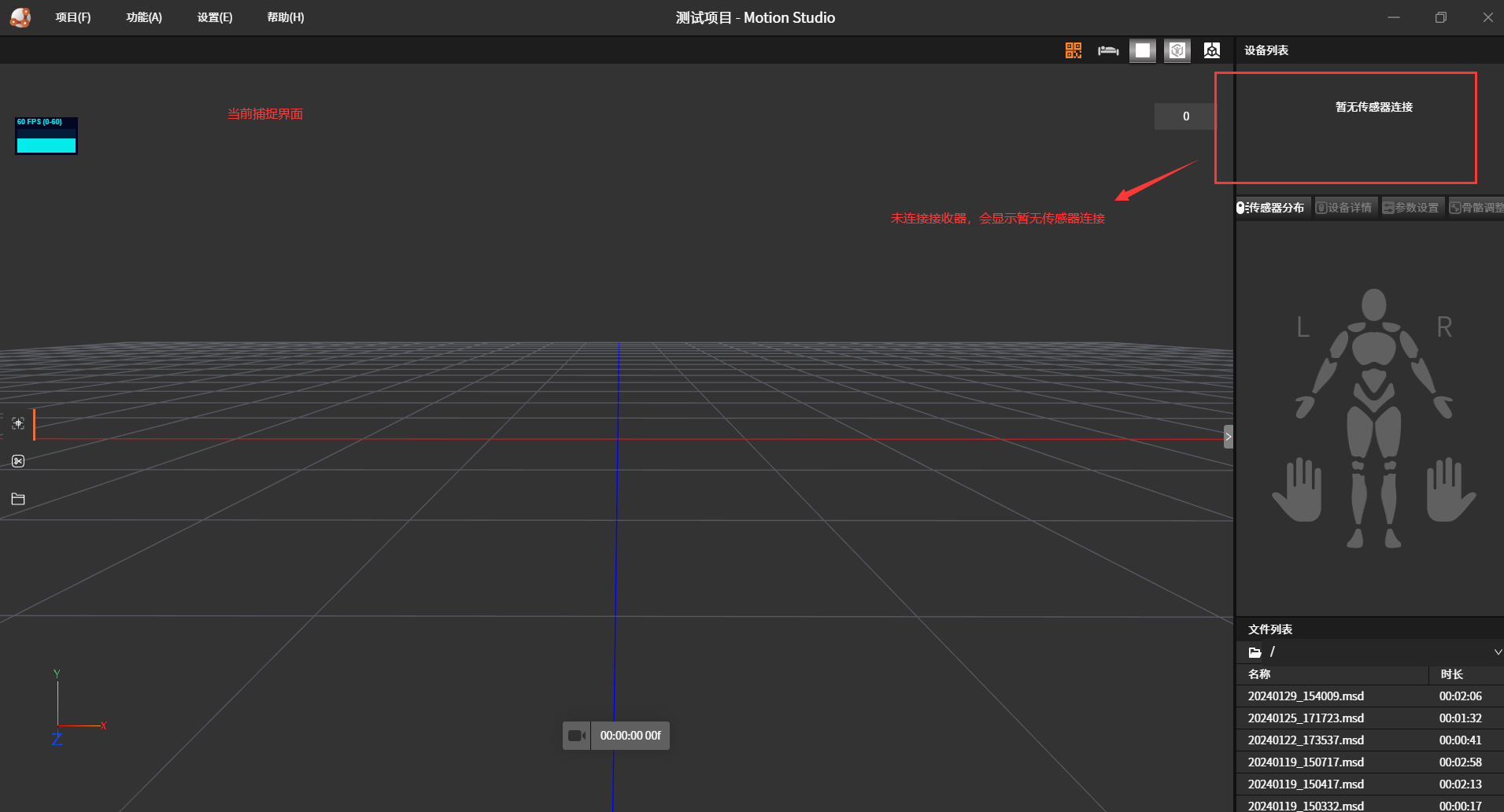Select the lying pose calibration icon
This screenshot has height=812, width=1504.
pyautogui.click(x=1108, y=50)
